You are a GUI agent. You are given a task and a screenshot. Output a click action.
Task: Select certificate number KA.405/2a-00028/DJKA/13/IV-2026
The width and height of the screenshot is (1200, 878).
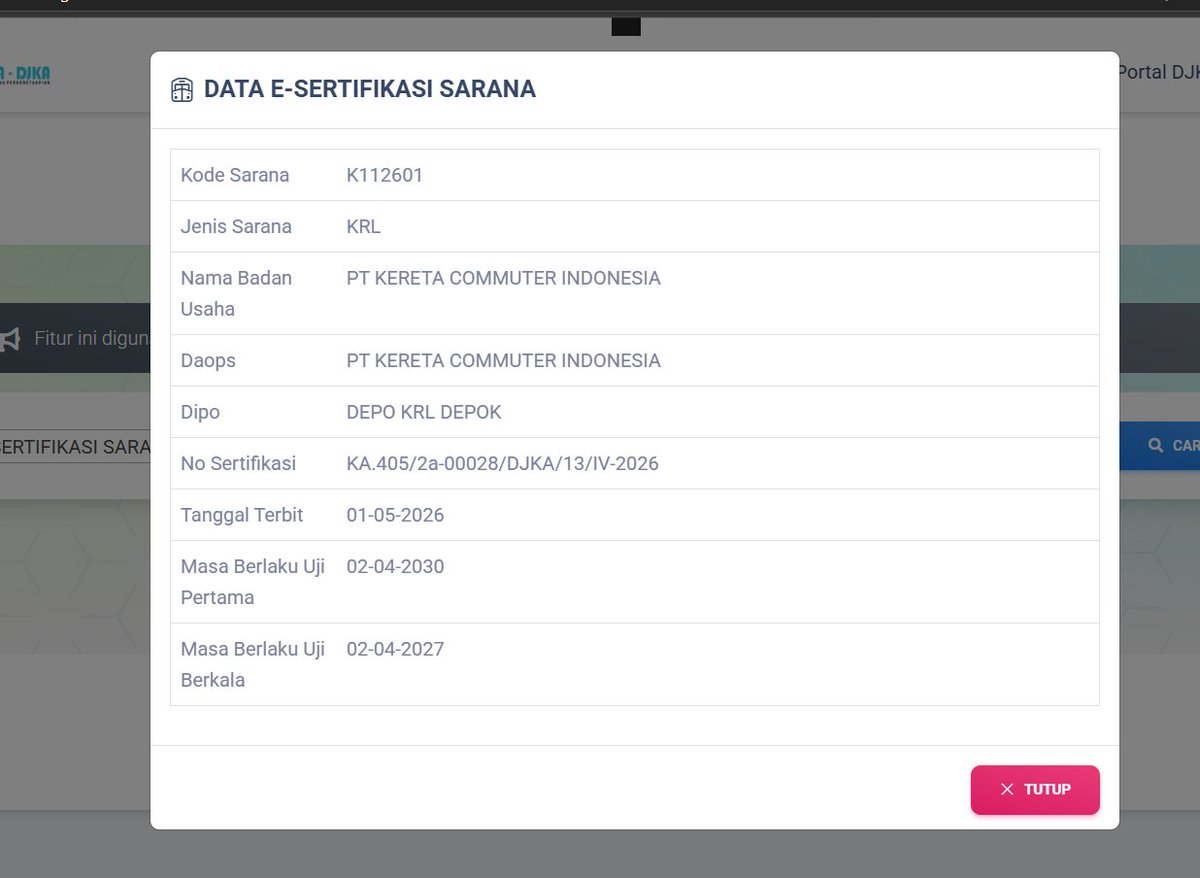503,464
